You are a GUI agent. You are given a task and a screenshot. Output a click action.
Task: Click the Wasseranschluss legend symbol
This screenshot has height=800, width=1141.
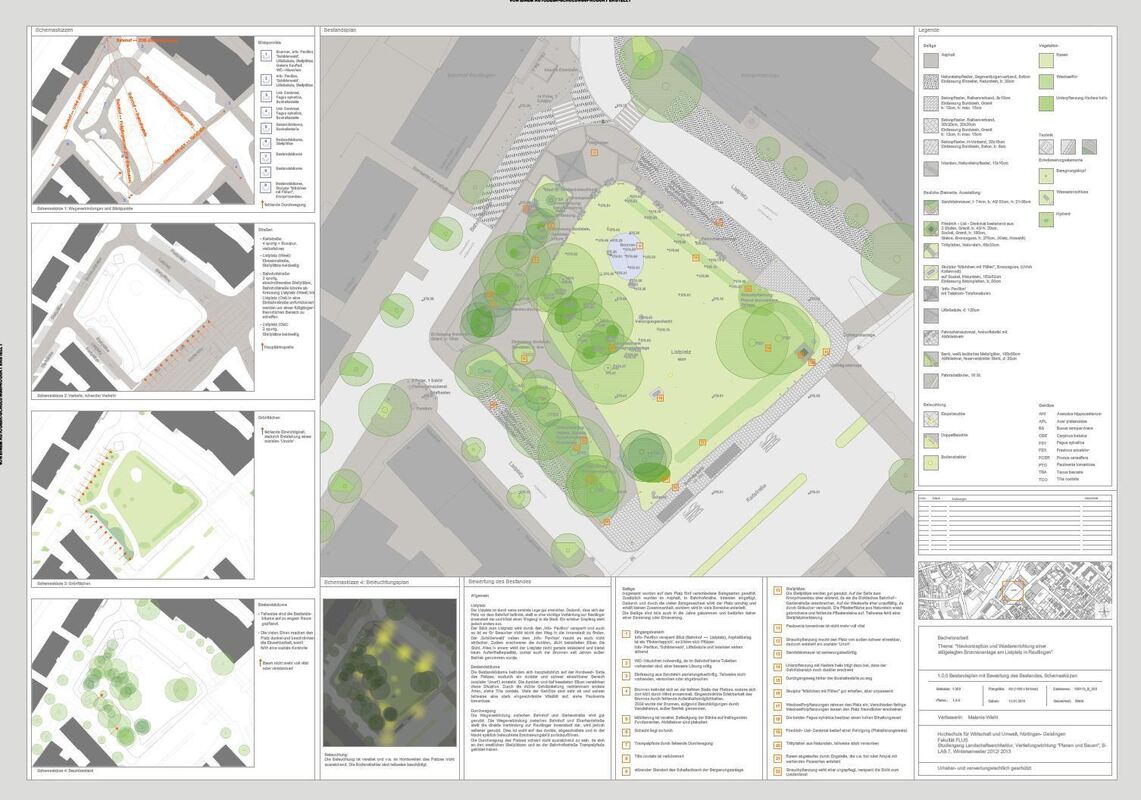pyautogui.click(x=1046, y=195)
